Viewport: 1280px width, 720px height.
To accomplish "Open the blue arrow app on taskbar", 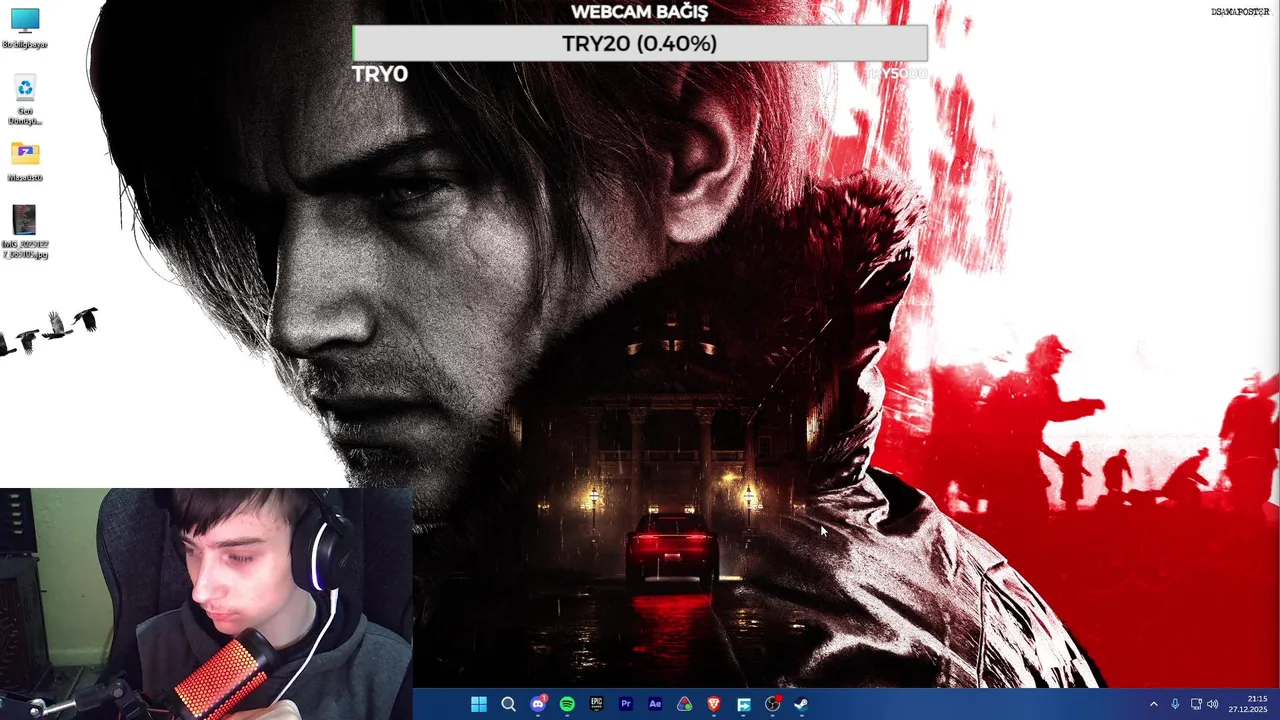I will coord(744,704).
